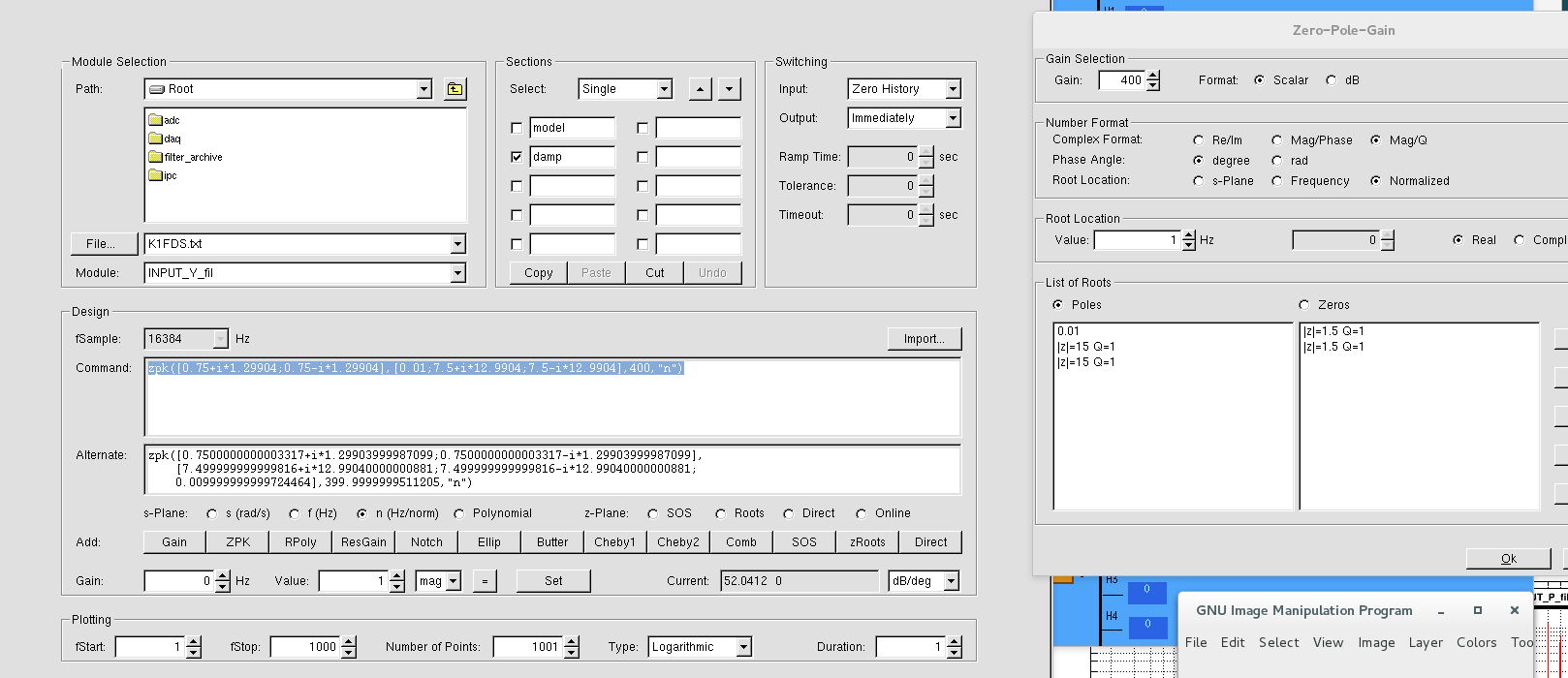The height and width of the screenshot is (678, 1568).
Task: Open the mag format dropdown
Action: click(x=453, y=581)
